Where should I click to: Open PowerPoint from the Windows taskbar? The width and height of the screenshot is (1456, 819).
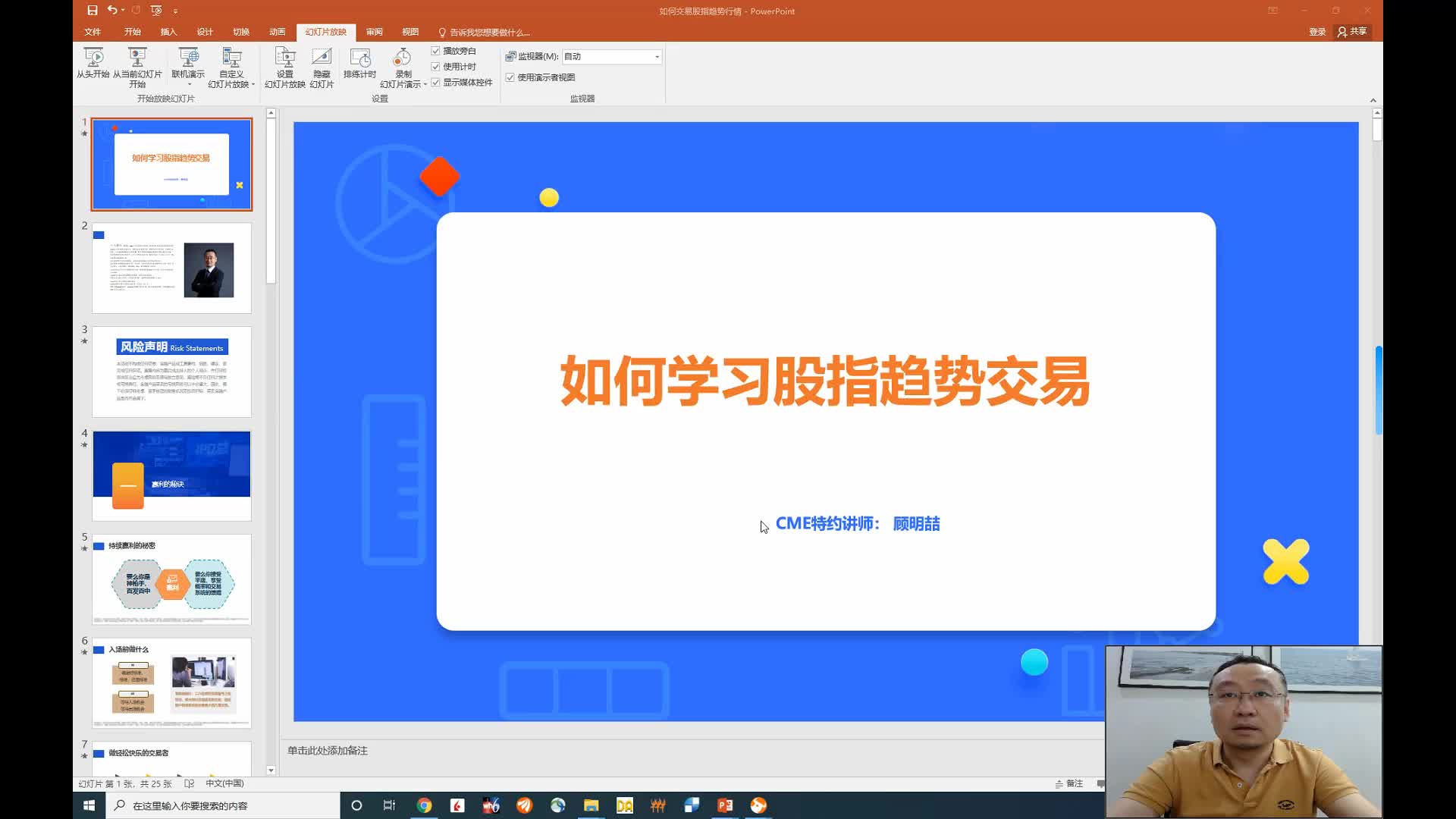pos(724,805)
